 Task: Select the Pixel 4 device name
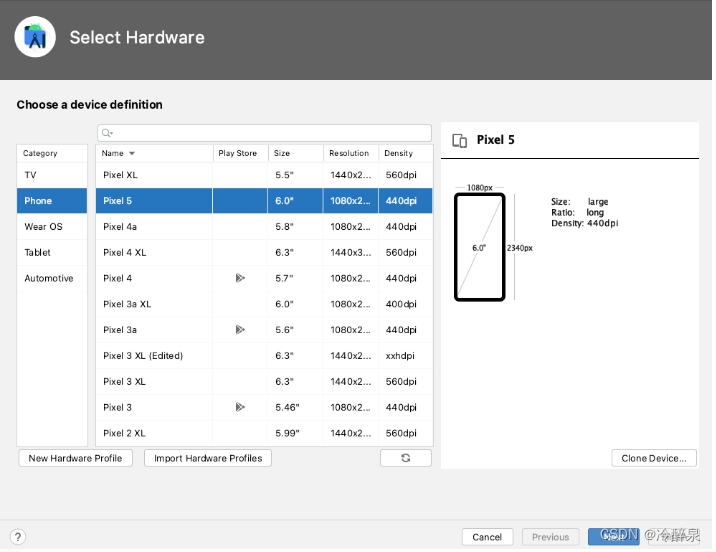pos(117,278)
